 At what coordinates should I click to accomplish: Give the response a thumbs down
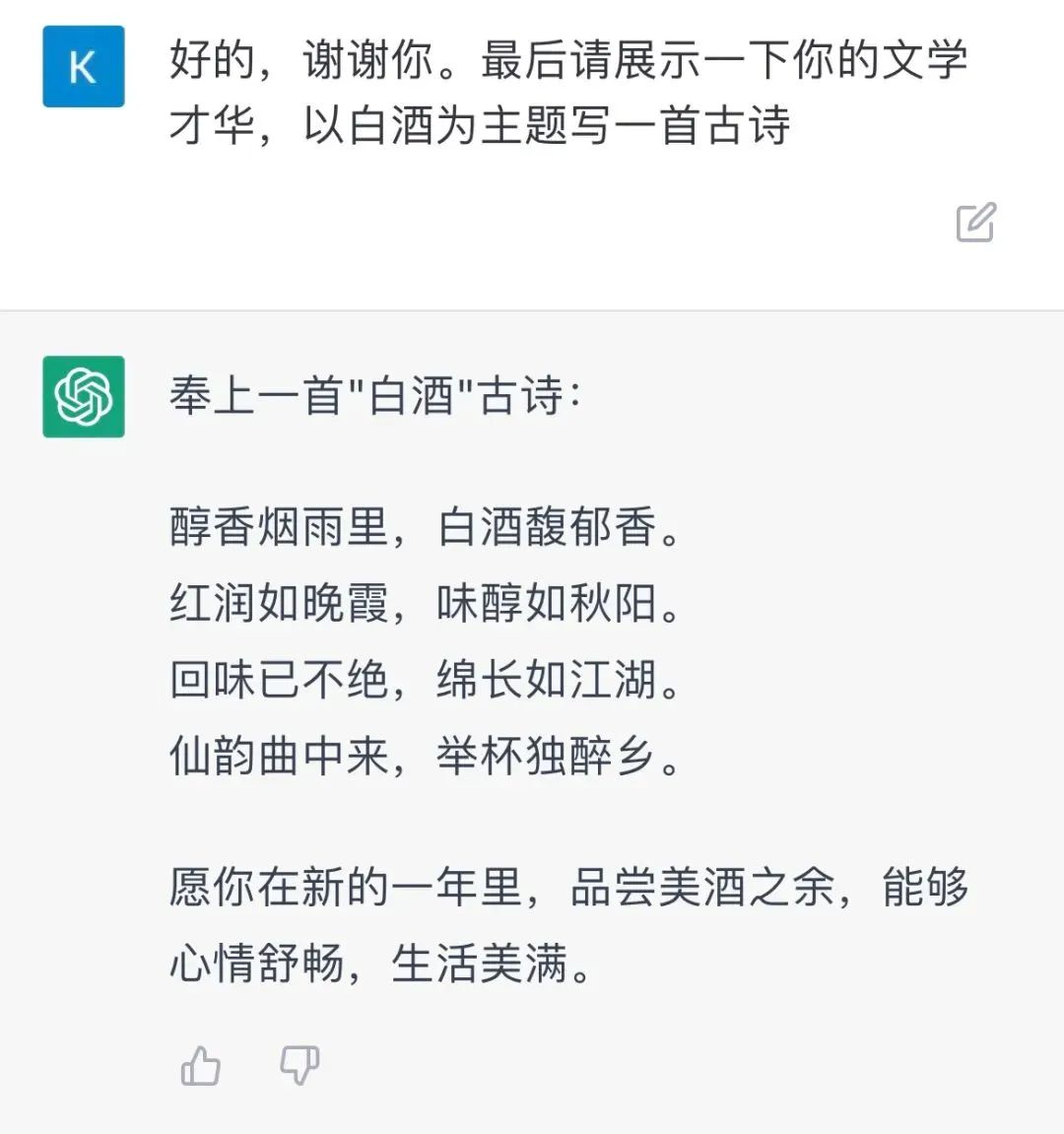(x=299, y=1066)
